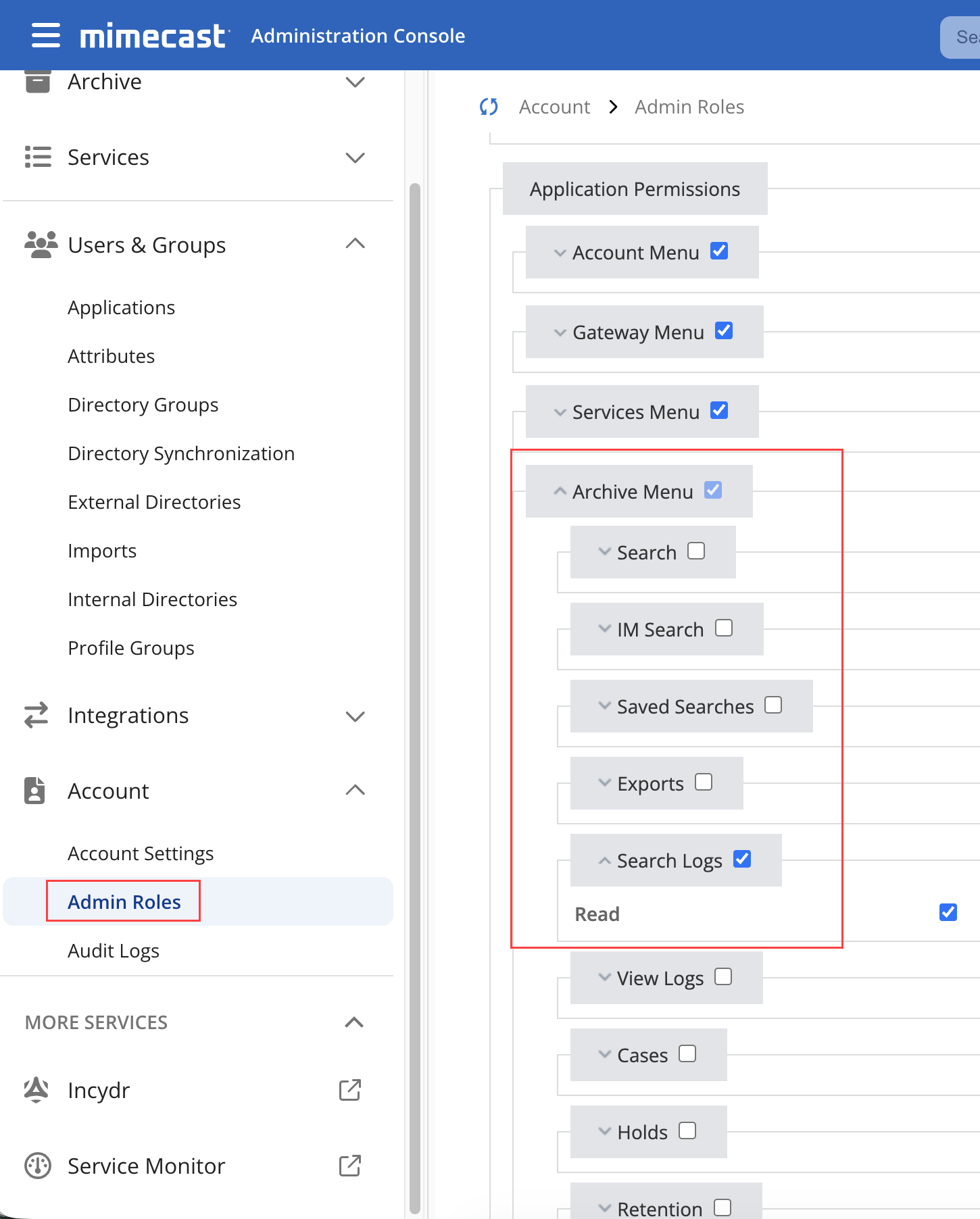980x1219 pixels.
Task: Click the Integrations arrows icon
Action: (36, 715)
